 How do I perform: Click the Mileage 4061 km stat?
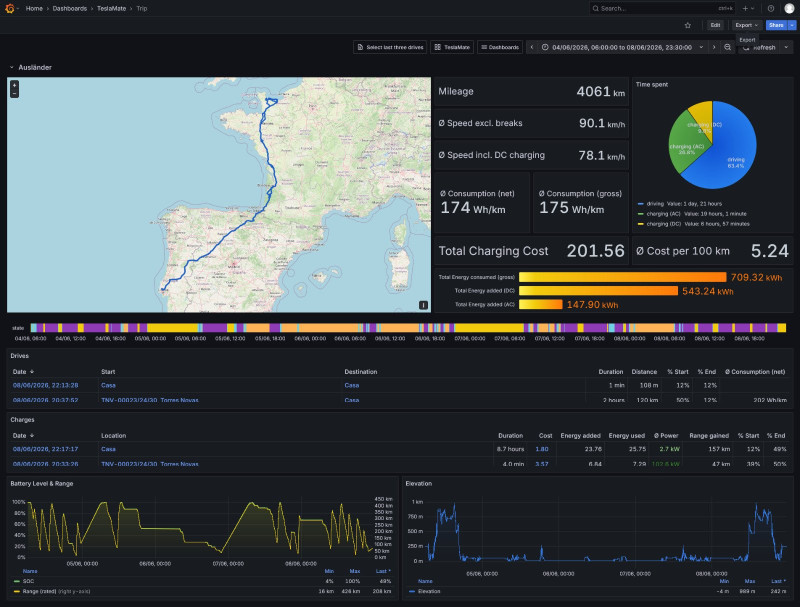531,92
